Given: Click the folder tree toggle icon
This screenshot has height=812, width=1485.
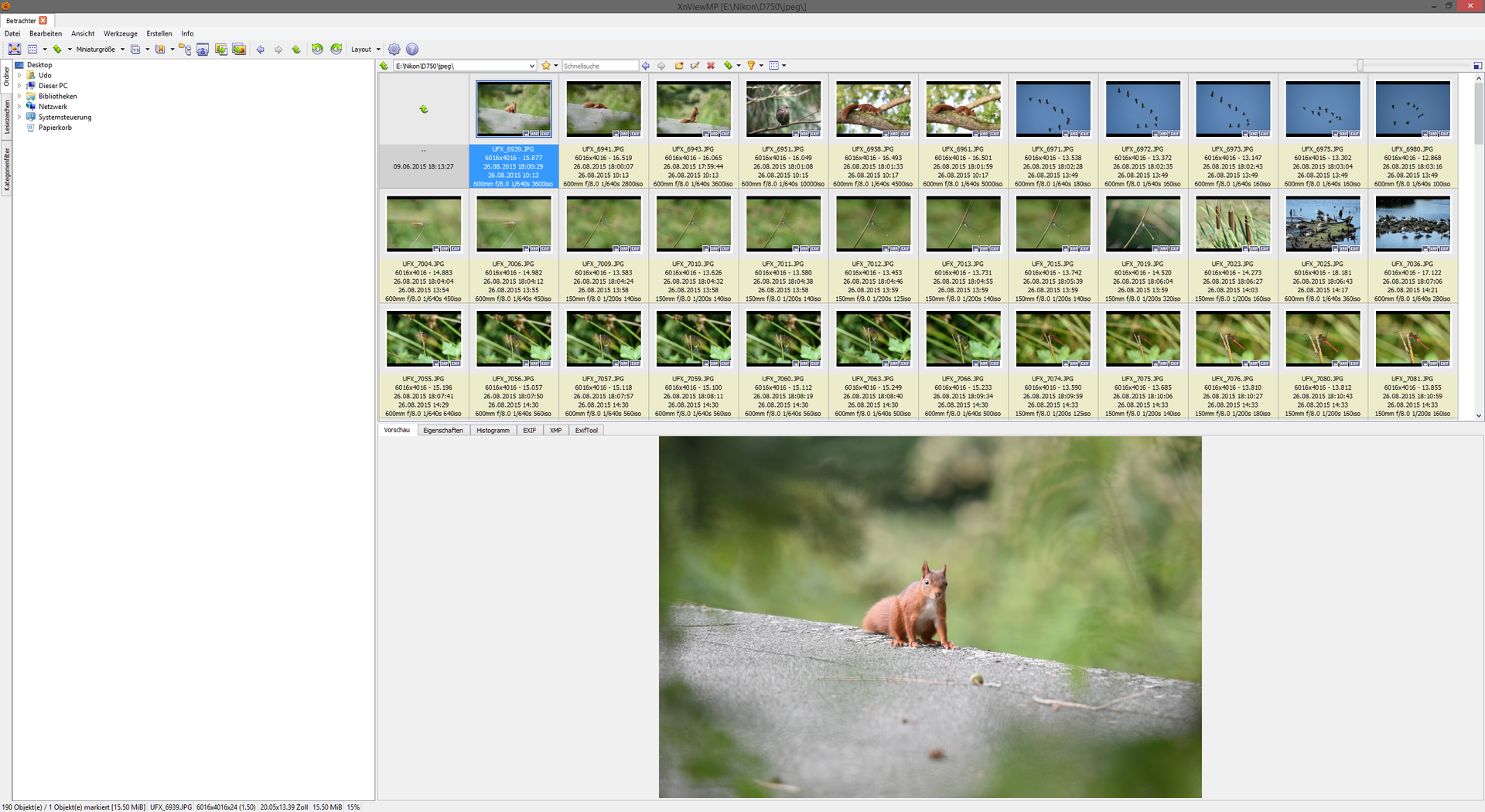Looking at the screenshot, I should (185, 49).
